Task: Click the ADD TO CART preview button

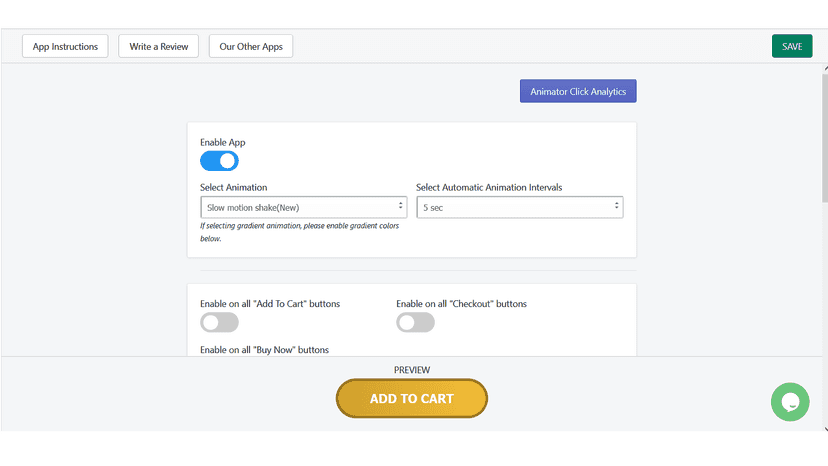Action: click(412, 398)
